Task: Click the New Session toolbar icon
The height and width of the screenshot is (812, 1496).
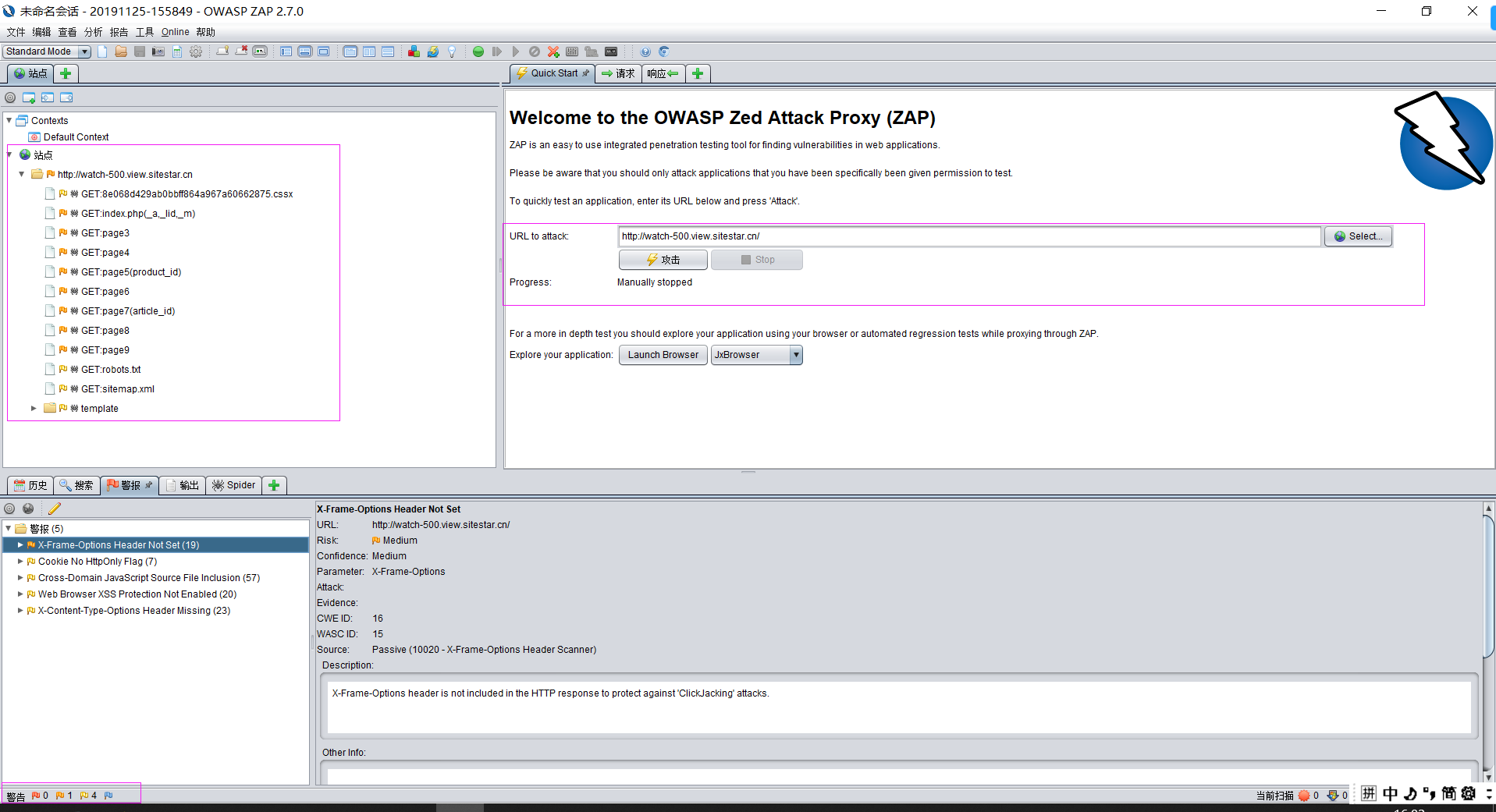Action: [x=102, y=51]
